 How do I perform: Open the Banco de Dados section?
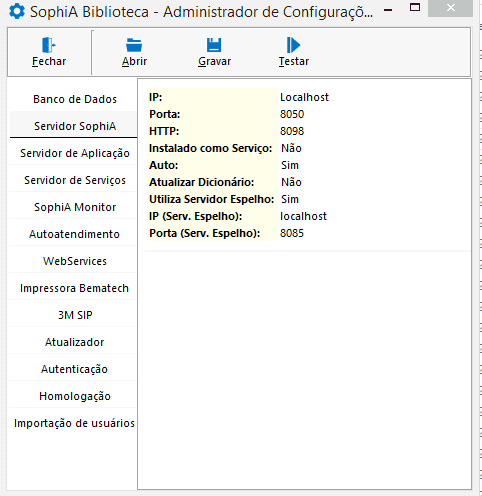coord(75,99)
